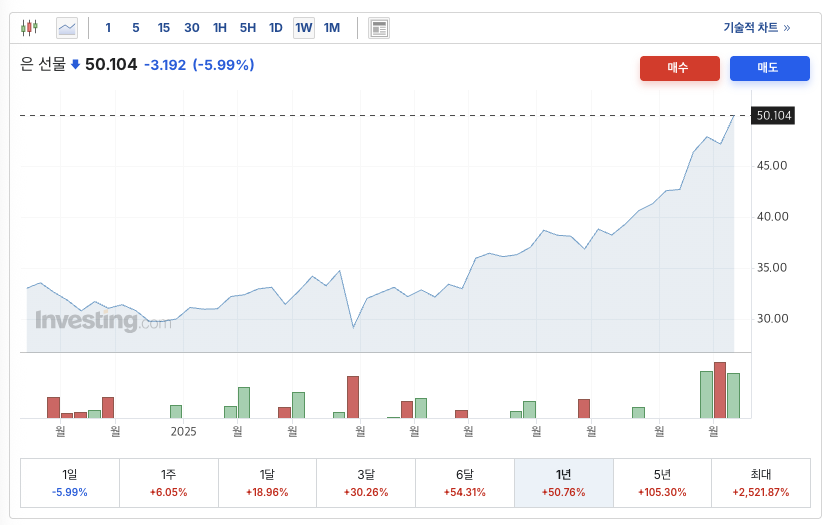Select the 1일 performance tab
Image resolution: width=835 pixels, height=525 pixels.
[x=70, y=483]
